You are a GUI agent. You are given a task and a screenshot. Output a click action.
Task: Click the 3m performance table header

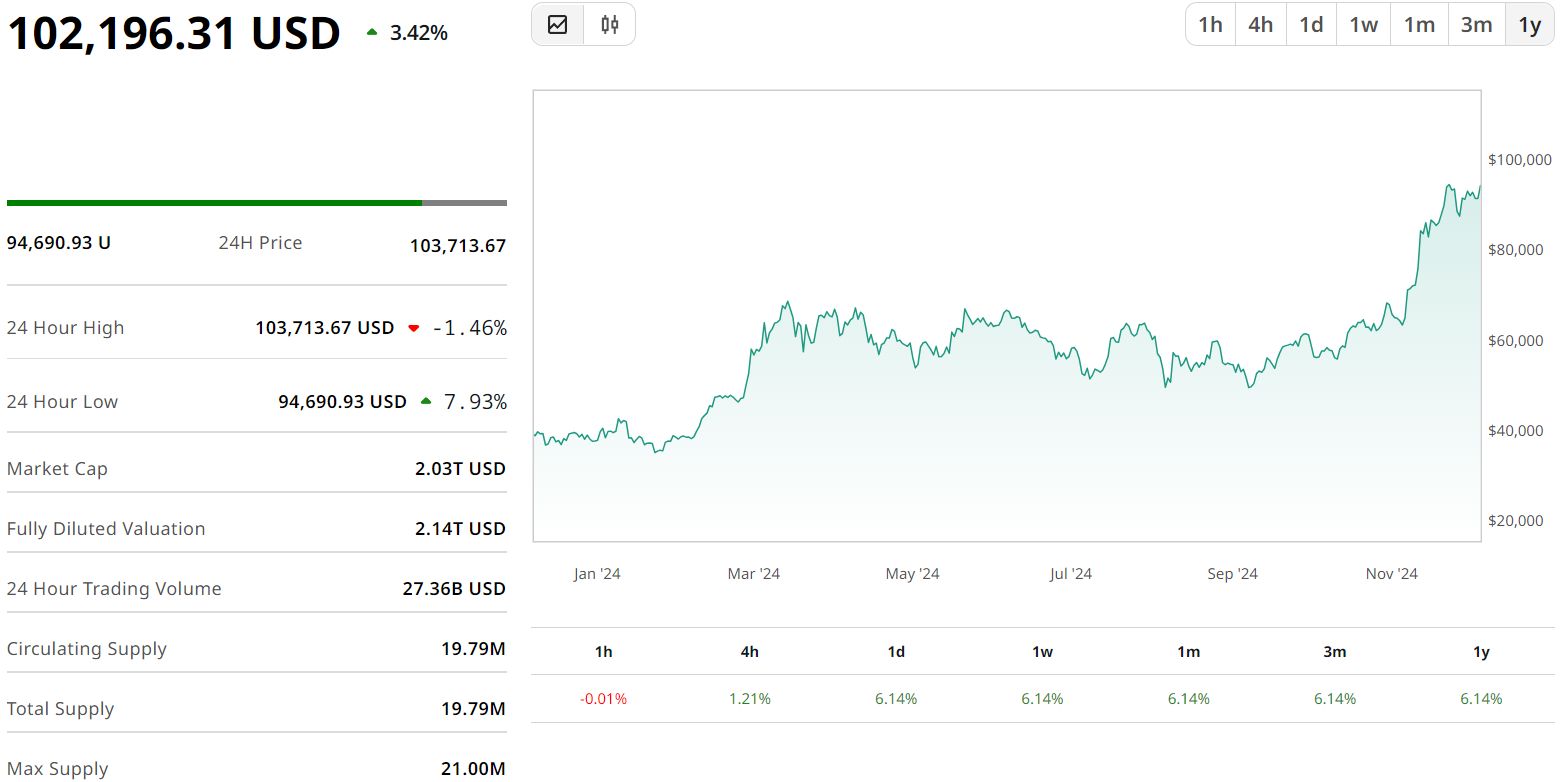1335,652
